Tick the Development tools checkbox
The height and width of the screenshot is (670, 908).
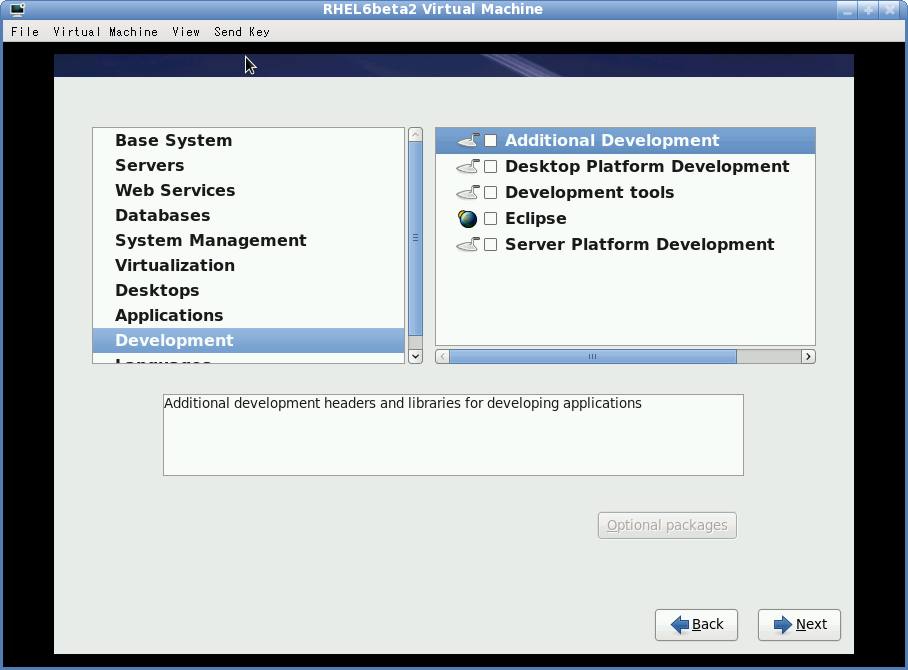tap(490, 193)
